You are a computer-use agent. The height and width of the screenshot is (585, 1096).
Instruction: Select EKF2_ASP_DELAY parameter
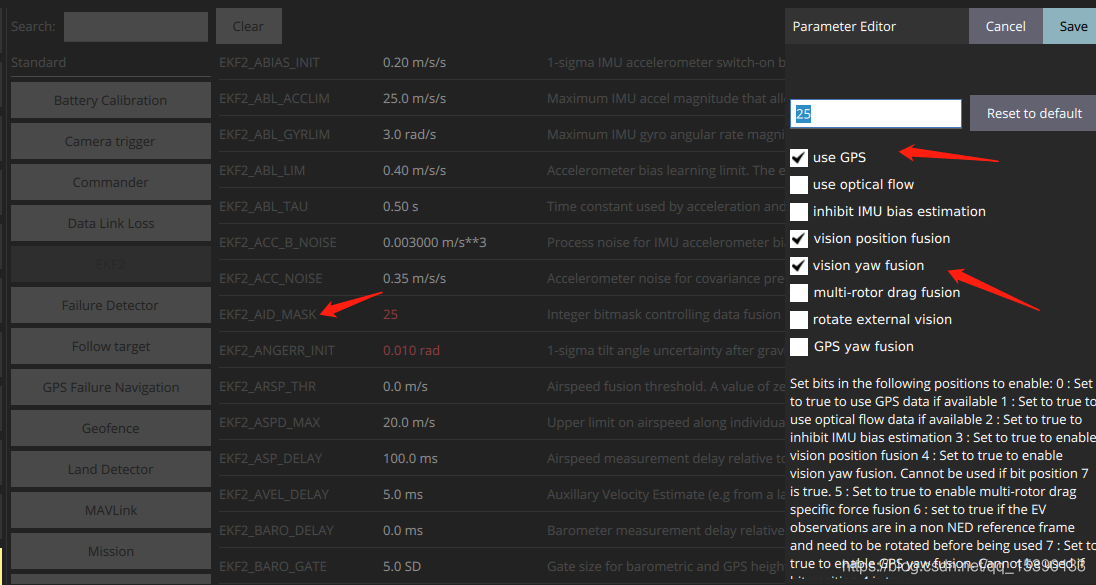pyautogui.click(x=500, y=458)
